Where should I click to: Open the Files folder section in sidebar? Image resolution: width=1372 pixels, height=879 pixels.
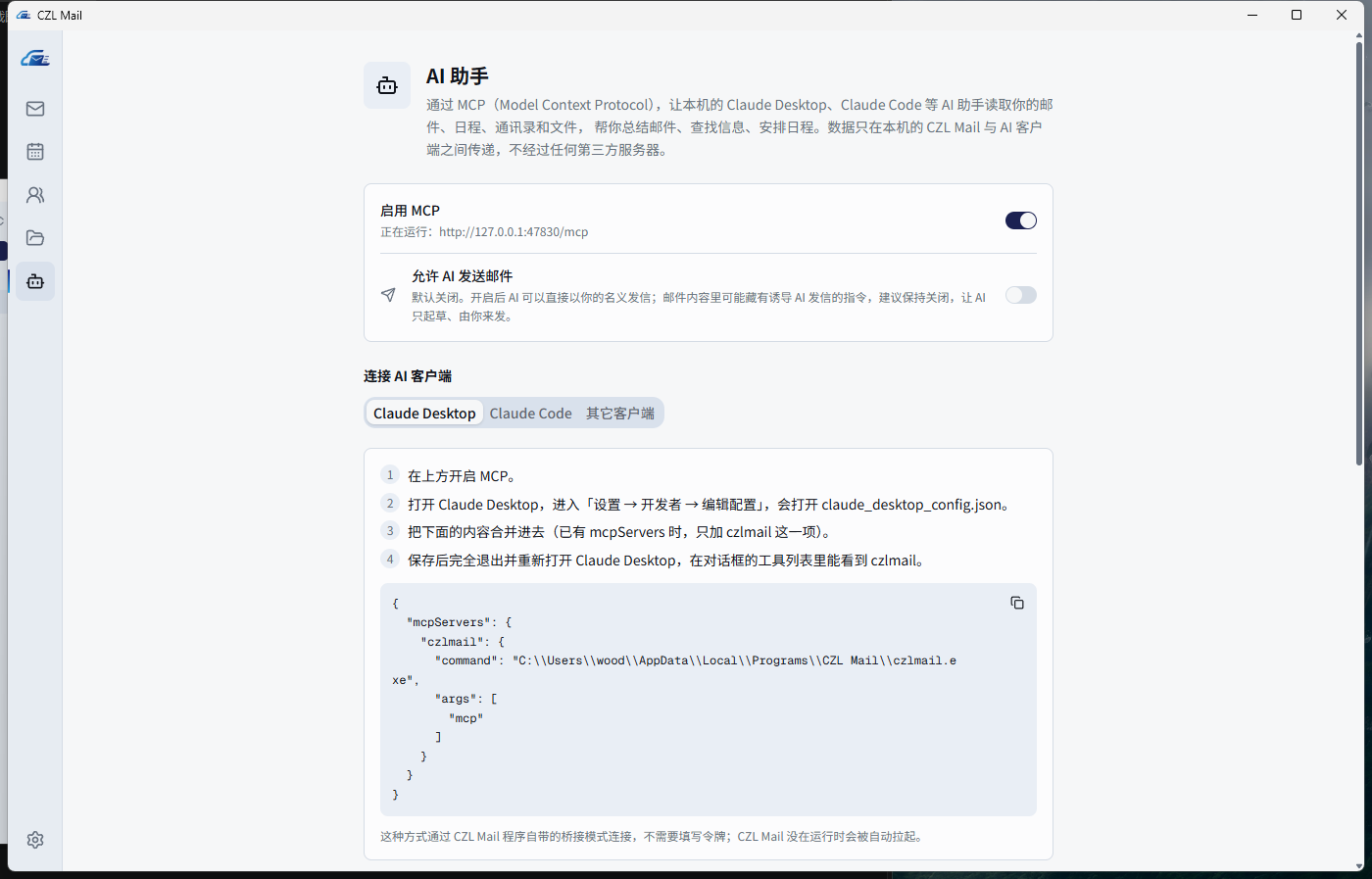pyautogui.click(x=35, y=238)
